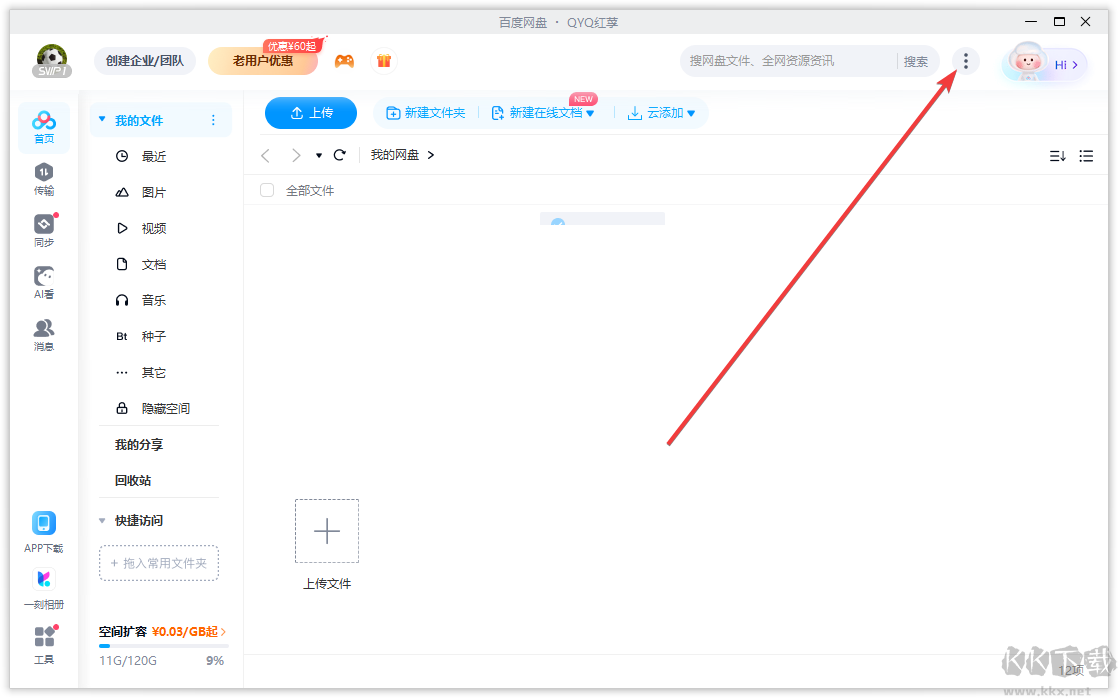Tick the 全部文件 select-all checkbox
The height and width of the screenshot is (698, 1118).
(x=267, y=190)
